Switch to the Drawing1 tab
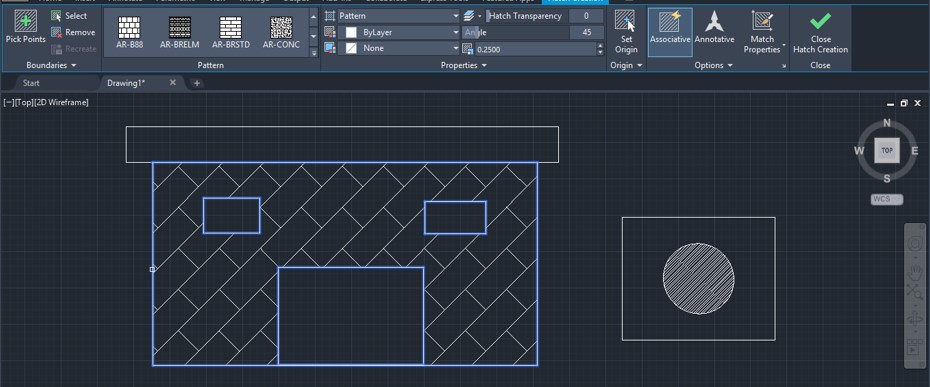Viewport: 930px width, 387px height. (126, 83)
